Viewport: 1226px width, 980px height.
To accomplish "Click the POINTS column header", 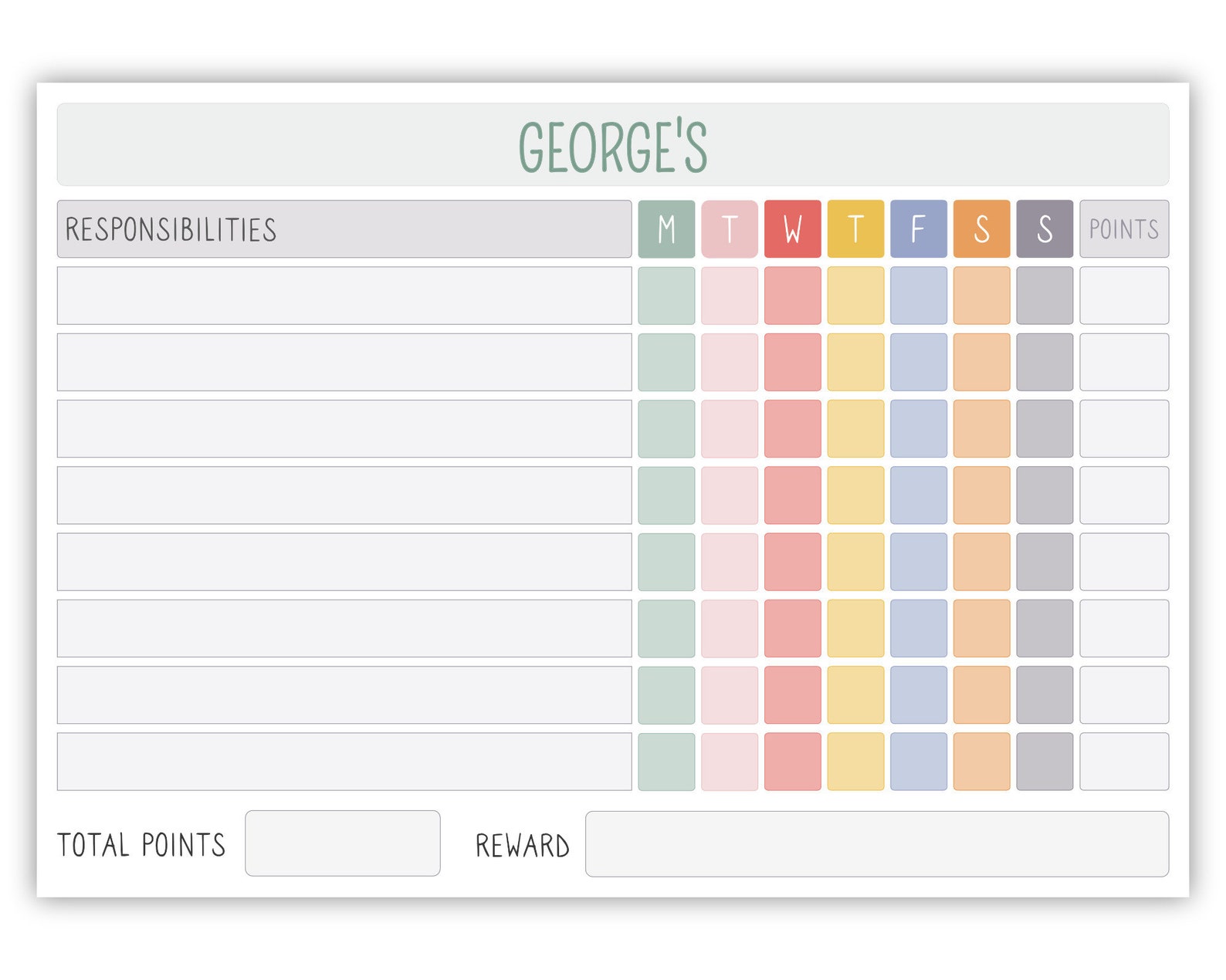I will click(1124, 229).
